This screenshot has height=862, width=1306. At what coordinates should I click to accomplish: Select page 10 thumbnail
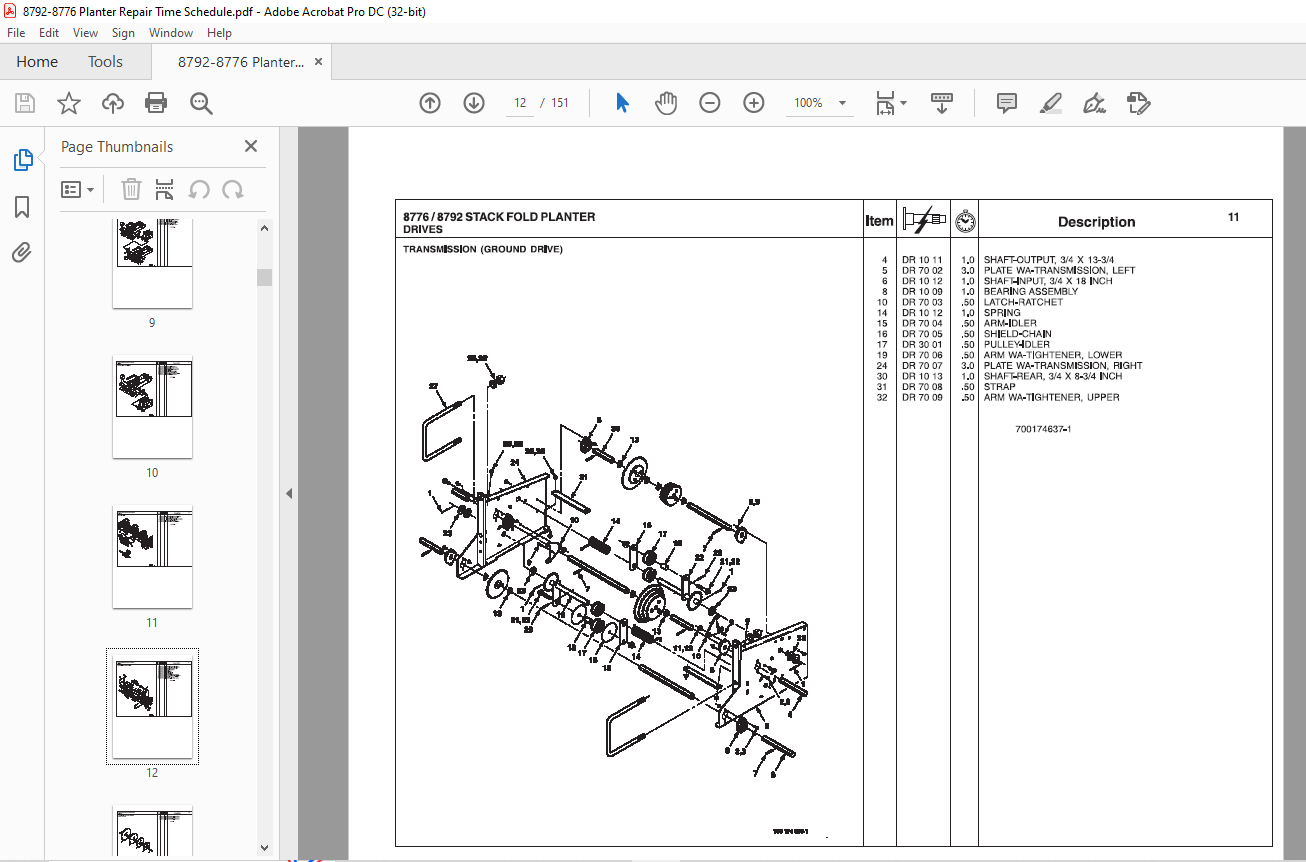[x=152, y=408]
